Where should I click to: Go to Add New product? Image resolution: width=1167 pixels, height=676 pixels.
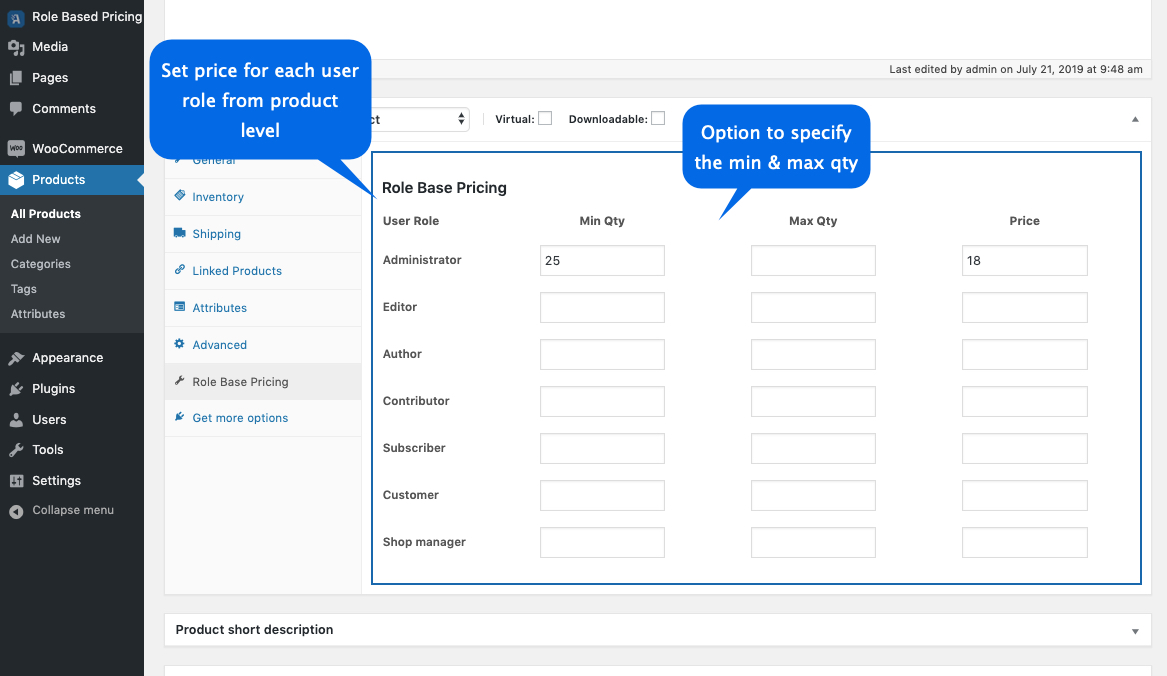(36, 239)
